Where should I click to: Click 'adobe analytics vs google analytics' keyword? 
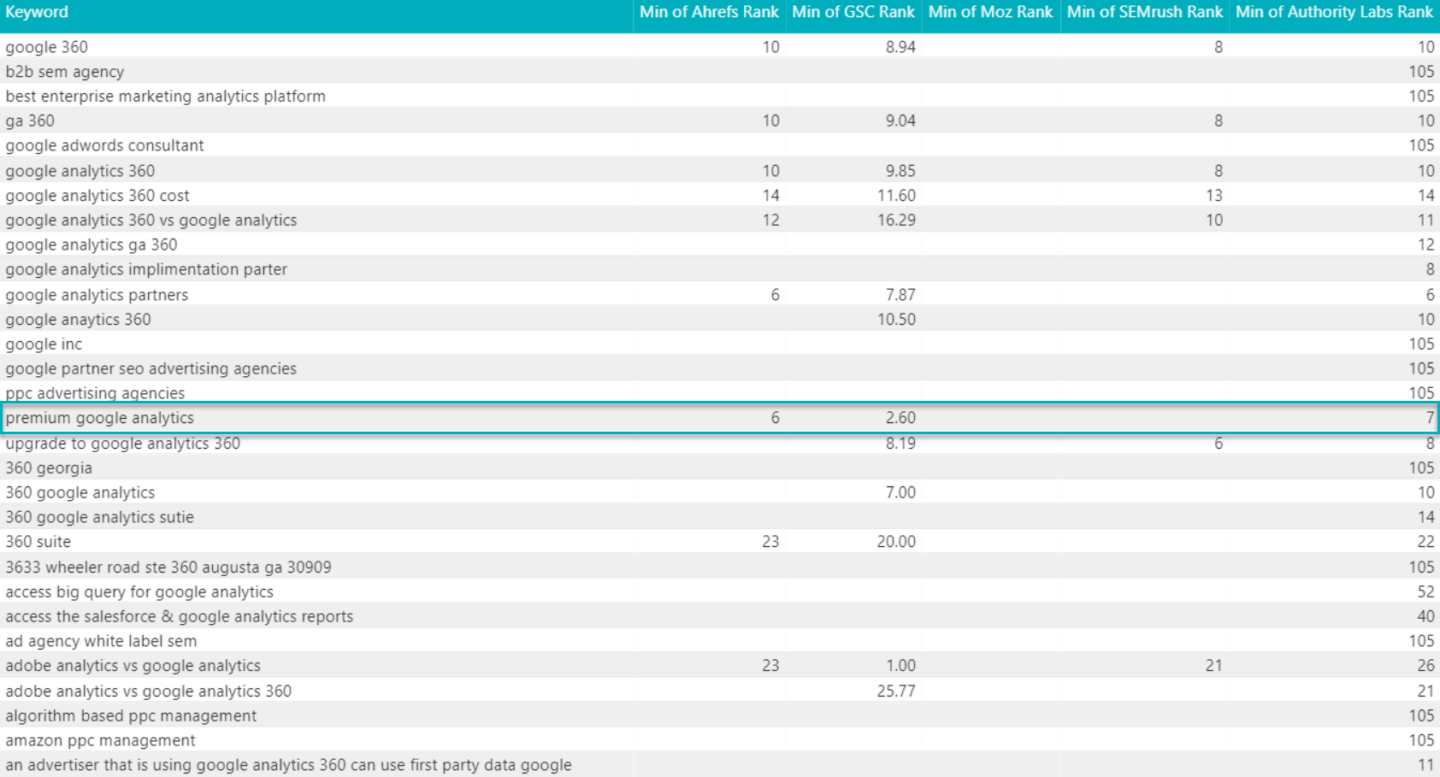click(133, 666)
